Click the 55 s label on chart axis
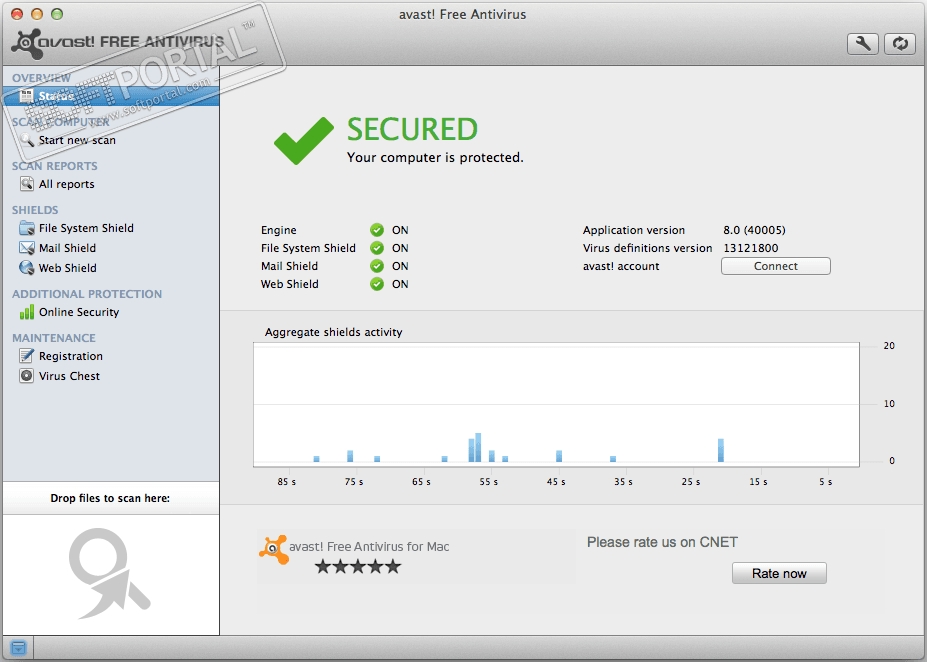Image resolution: width=927 pixels, height=662 pixels. tap(488, 482)
